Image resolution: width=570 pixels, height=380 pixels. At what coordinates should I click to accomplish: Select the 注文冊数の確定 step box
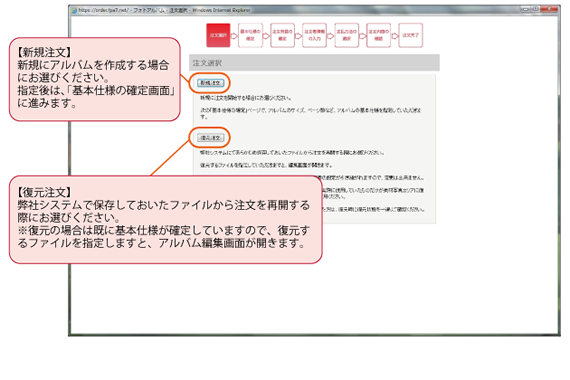coord(282,35)
